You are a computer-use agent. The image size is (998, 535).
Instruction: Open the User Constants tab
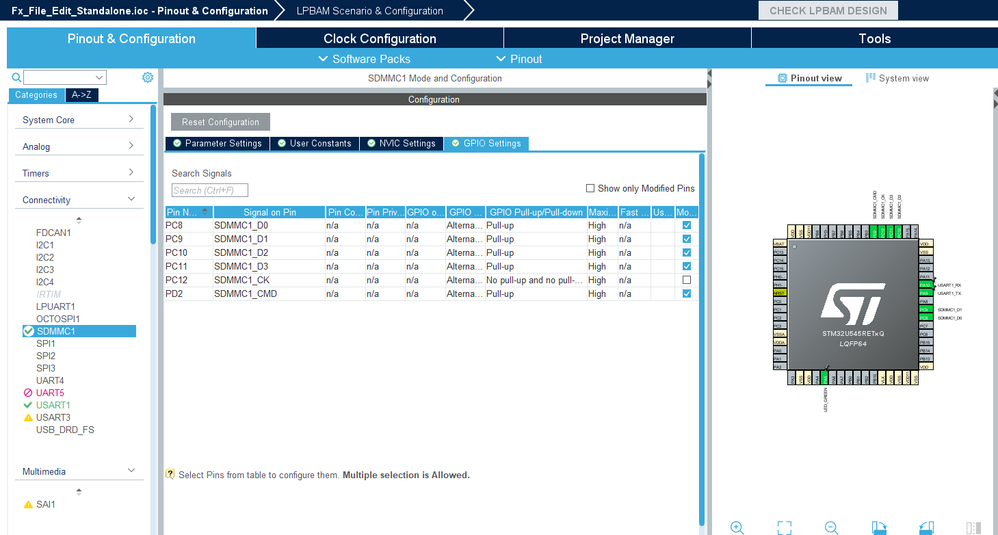(314, 143)
